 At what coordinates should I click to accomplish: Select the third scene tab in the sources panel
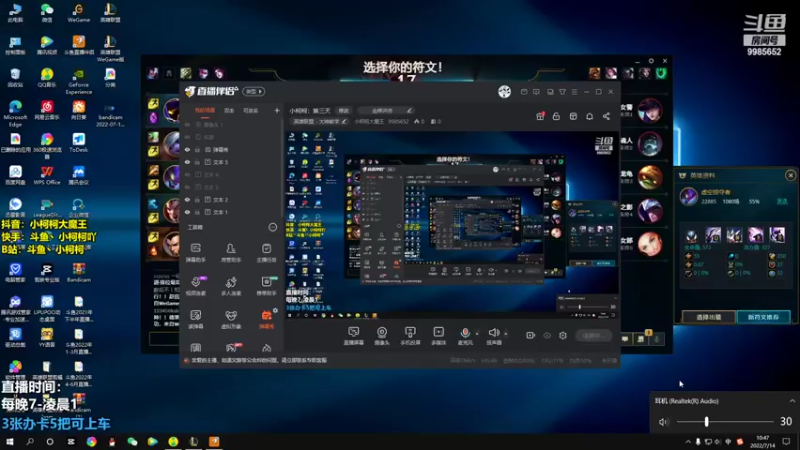tap(251, 110)
